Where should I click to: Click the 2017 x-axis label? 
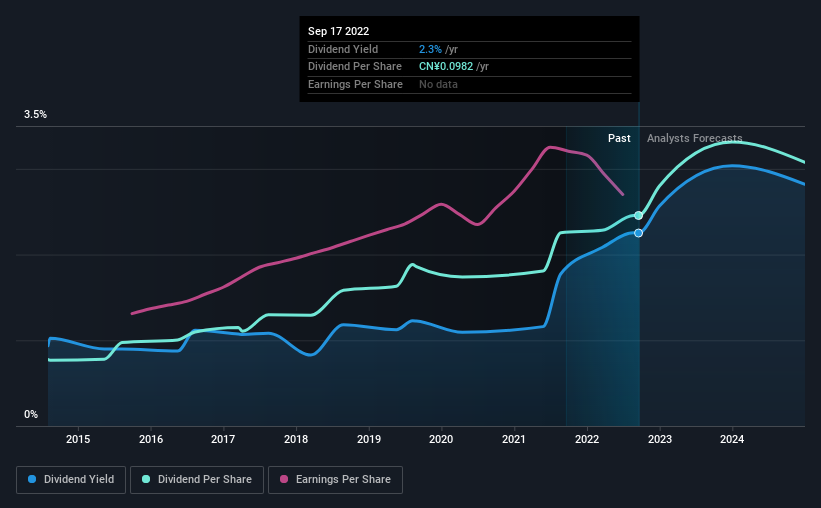coord(223,439)
